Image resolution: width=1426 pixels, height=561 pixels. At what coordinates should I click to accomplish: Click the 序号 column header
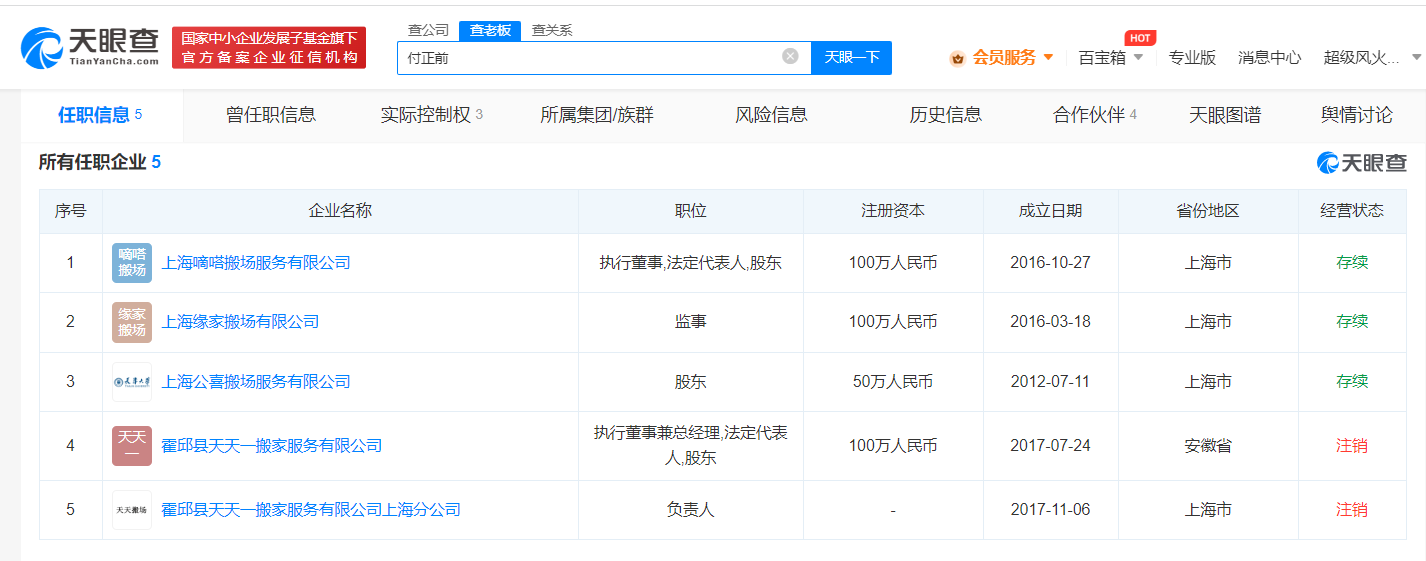[x=70, y=211]
